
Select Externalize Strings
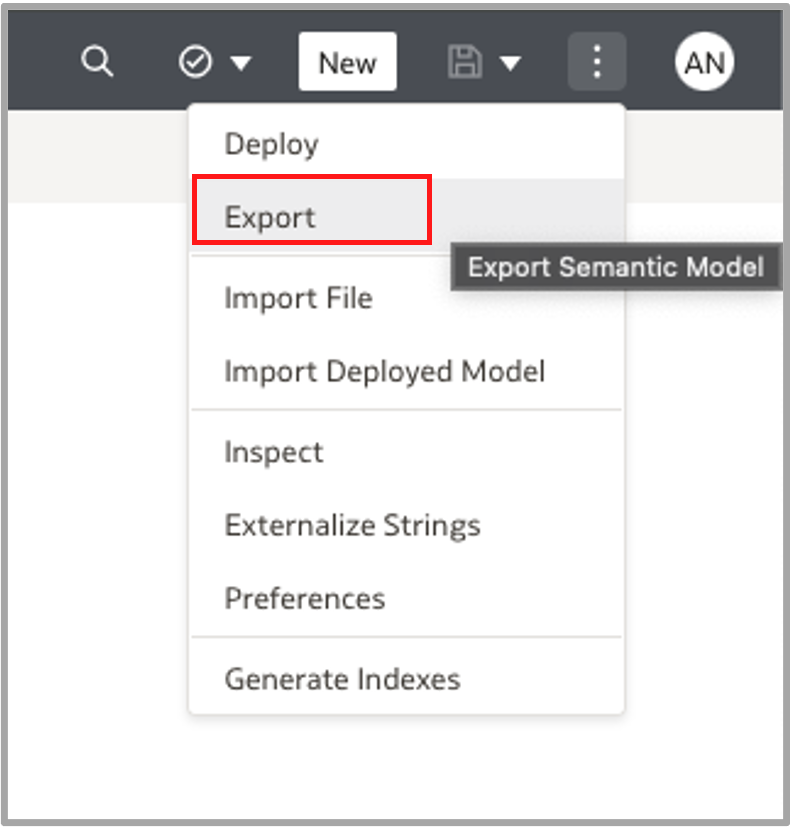352,525
